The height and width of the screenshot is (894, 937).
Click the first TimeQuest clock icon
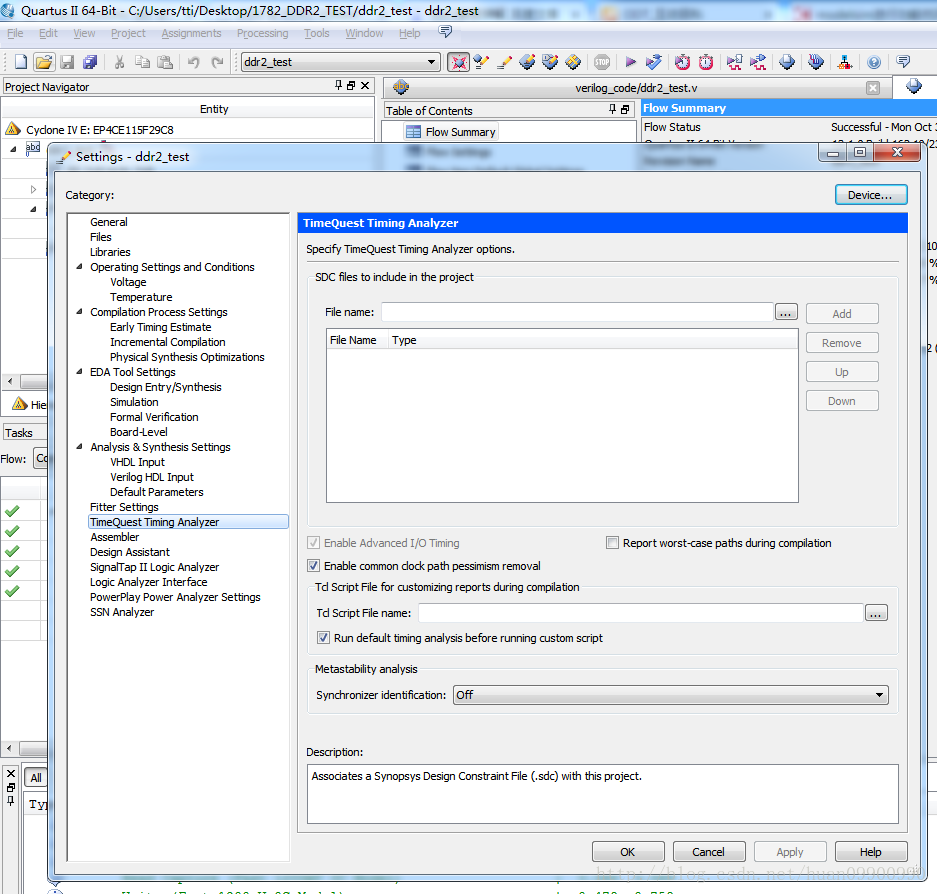coord(682,62)
